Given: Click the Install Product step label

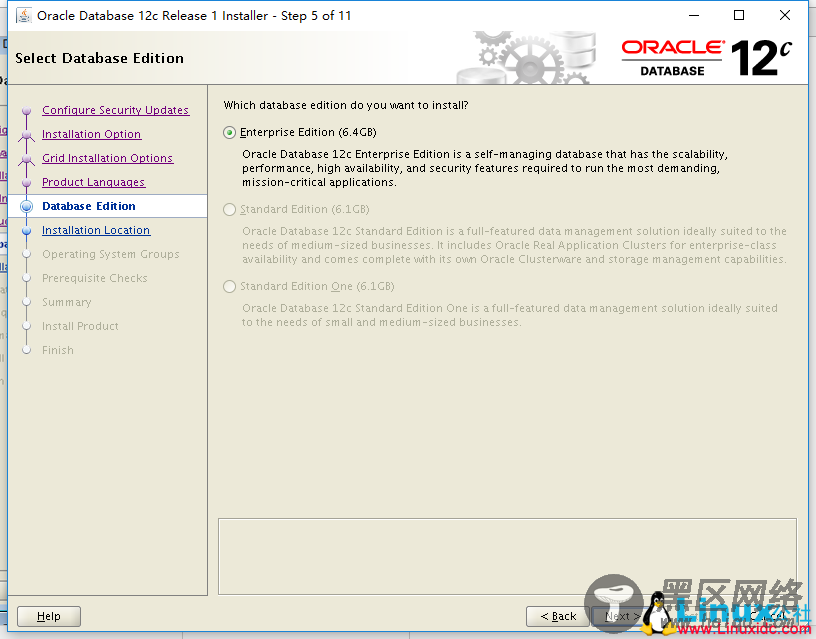Looking at the screenshot, I should pos(80,326).
